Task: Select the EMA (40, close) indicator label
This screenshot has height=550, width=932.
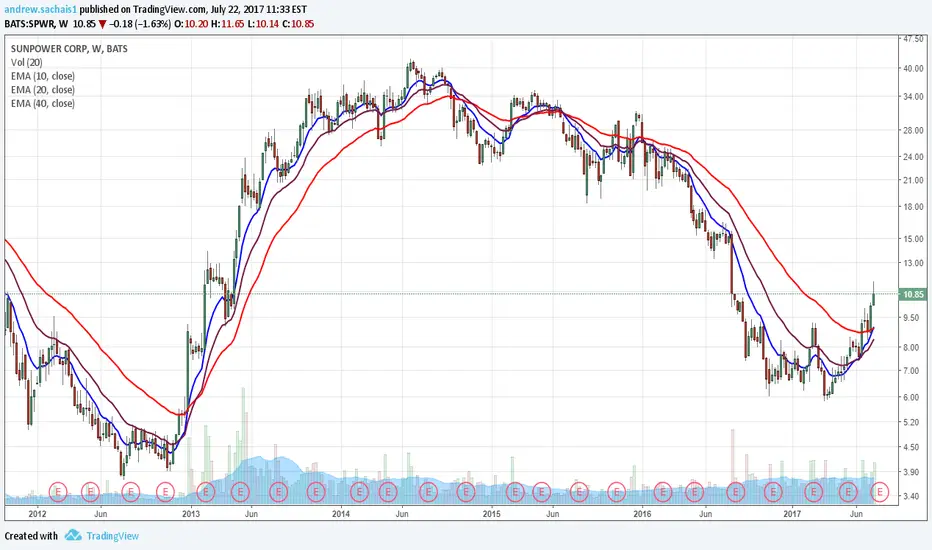Action: (x=43, y=103)
